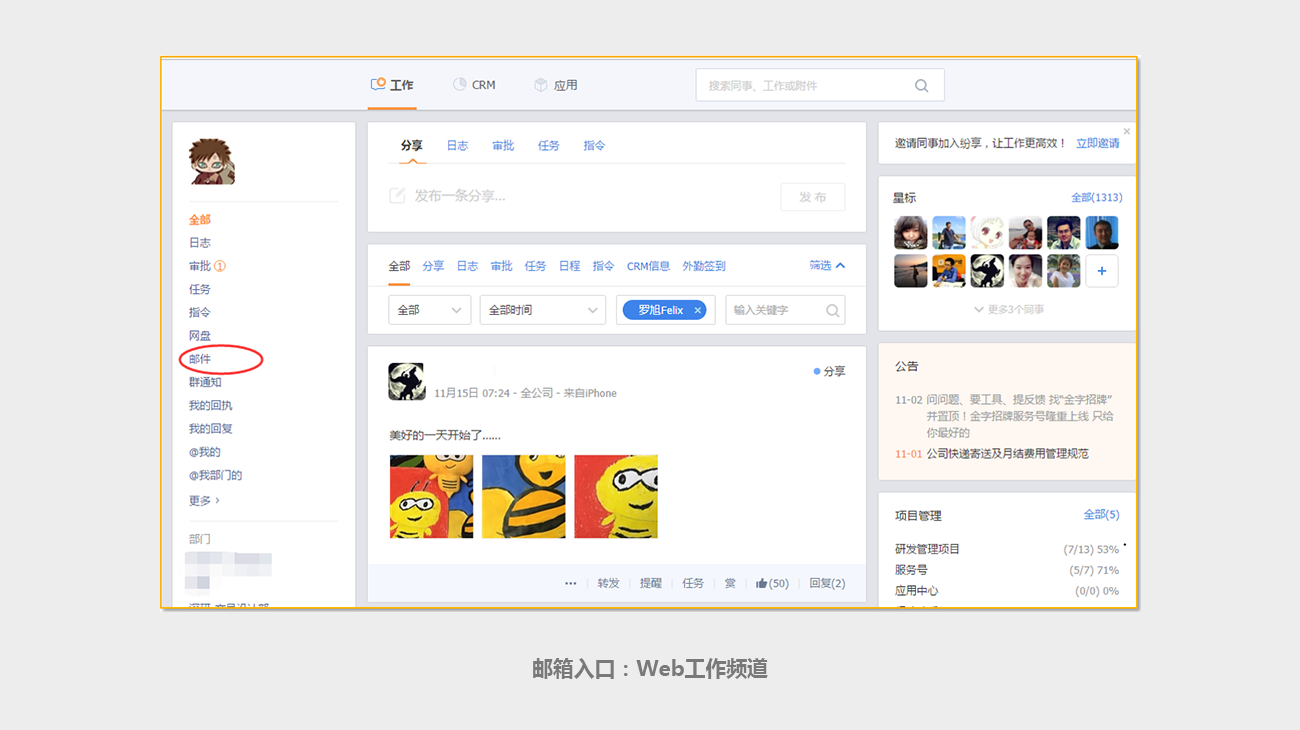This screenshot has width=1300, height=730.
Task: Select 全部 in the feed filter tabs
Action: pyautogui.click(x=399, y=266)
